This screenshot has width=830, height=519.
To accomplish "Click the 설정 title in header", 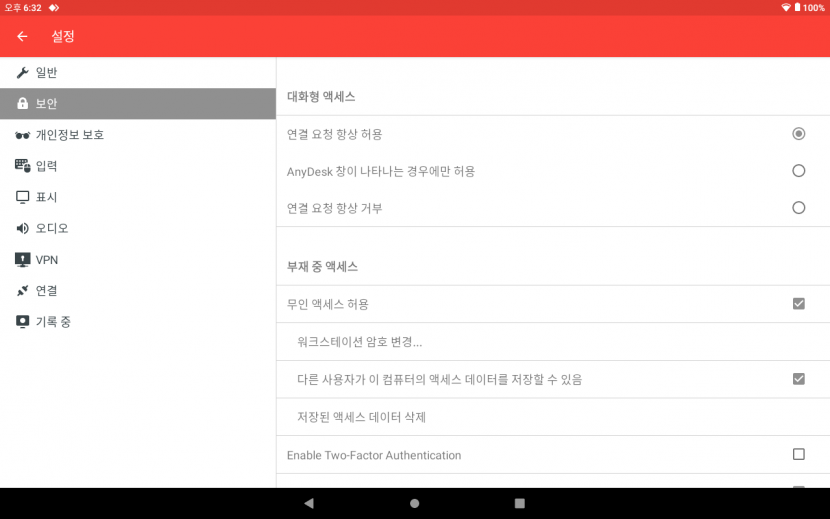I will (62, 36).
